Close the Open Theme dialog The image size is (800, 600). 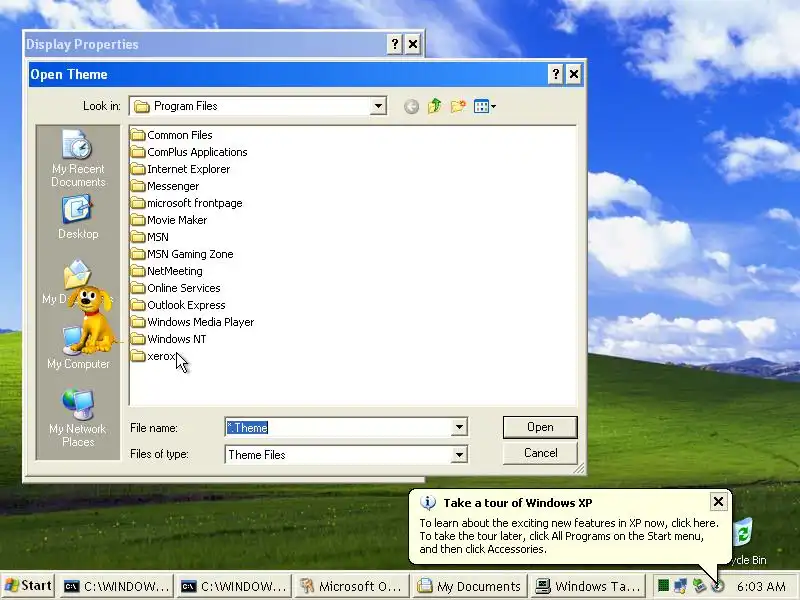(573, 74)
